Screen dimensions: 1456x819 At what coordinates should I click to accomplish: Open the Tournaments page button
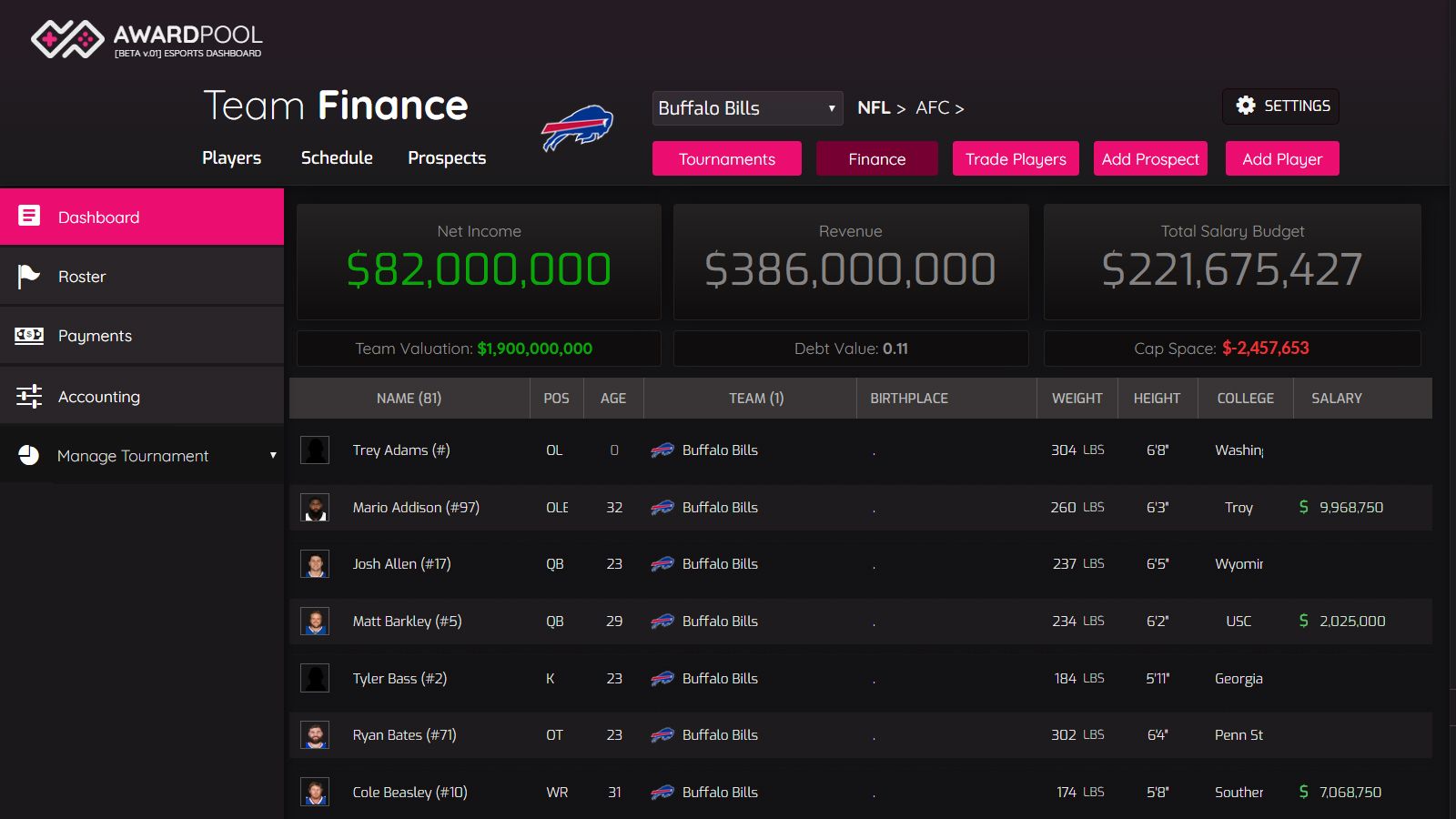coord(726,158)
